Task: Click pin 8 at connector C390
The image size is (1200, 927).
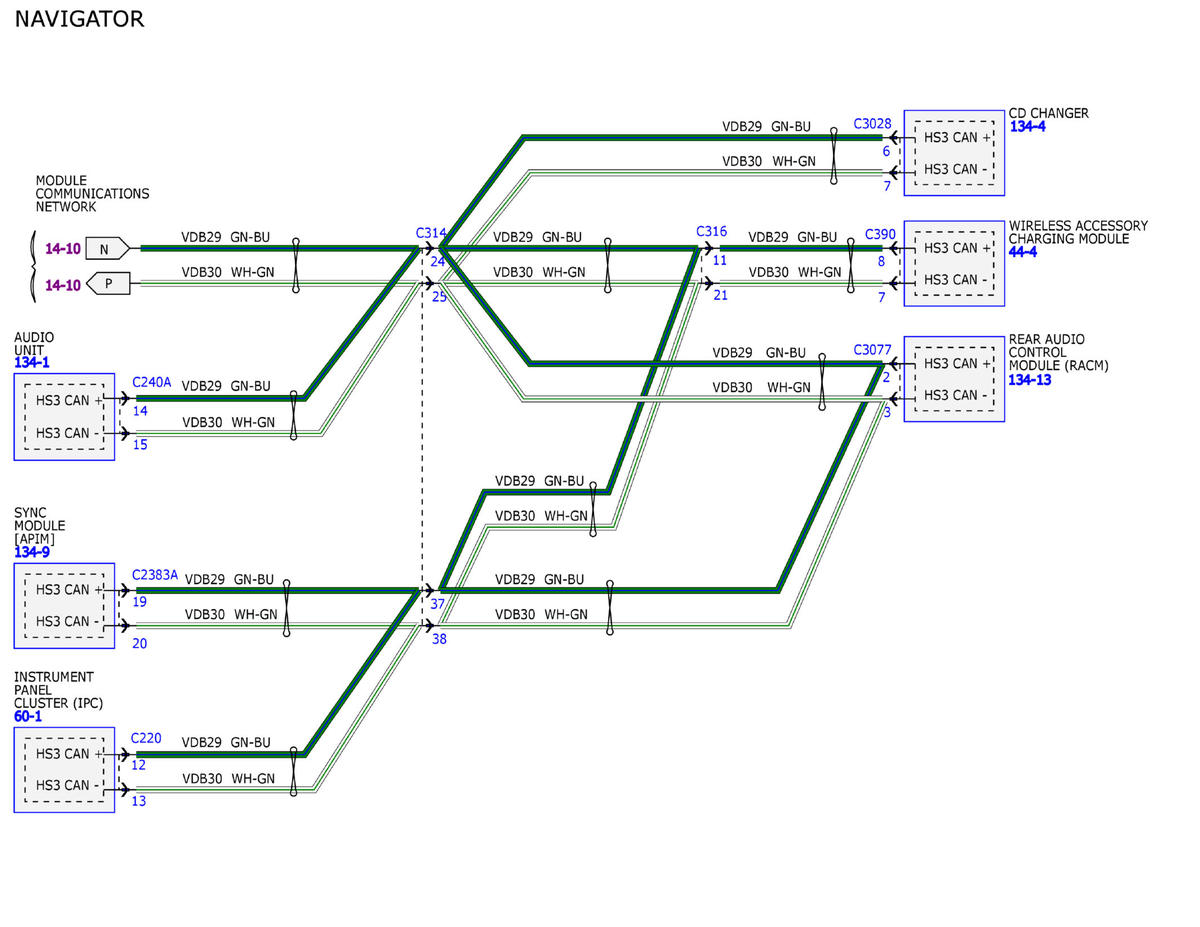Action: pos(882,262)
